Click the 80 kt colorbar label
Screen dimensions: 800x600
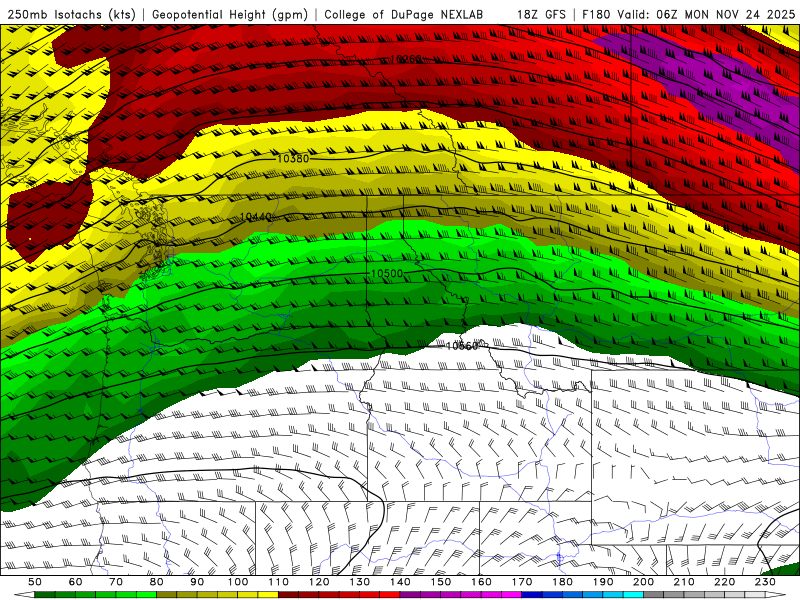click(x=157, y=582)
